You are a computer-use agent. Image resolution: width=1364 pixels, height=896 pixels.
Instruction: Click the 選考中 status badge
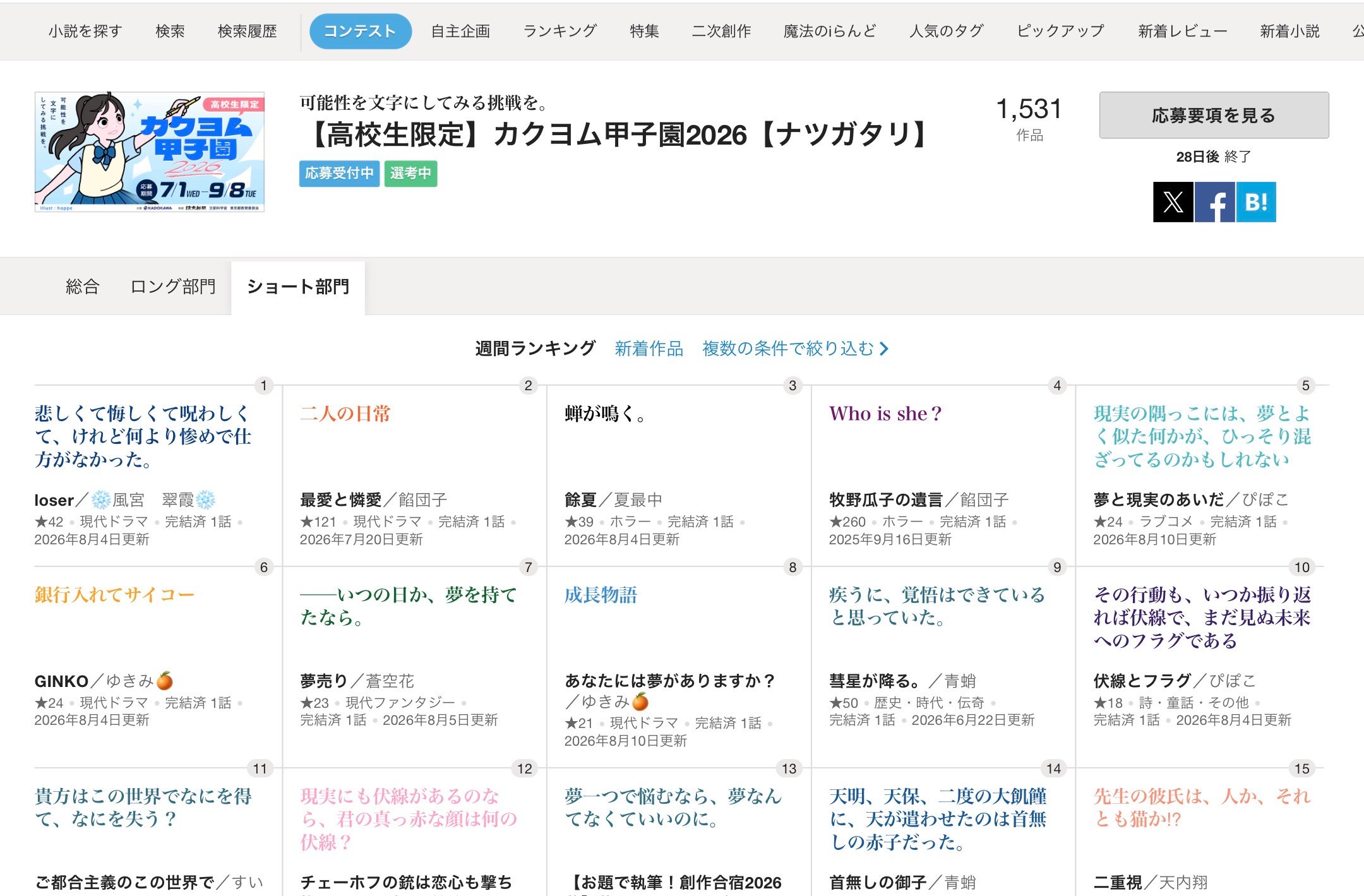click(x=410, y=173)
